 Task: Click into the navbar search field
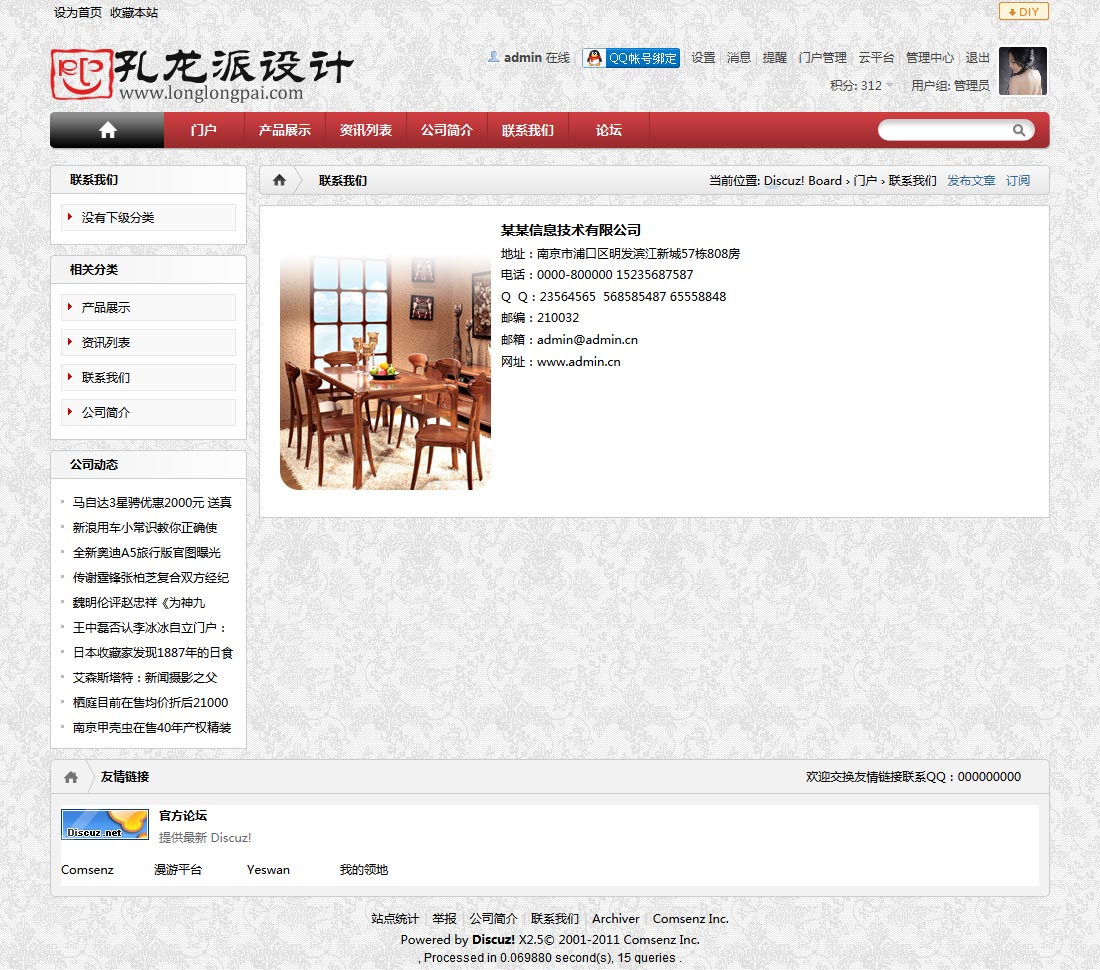click(x=944, y=130)
